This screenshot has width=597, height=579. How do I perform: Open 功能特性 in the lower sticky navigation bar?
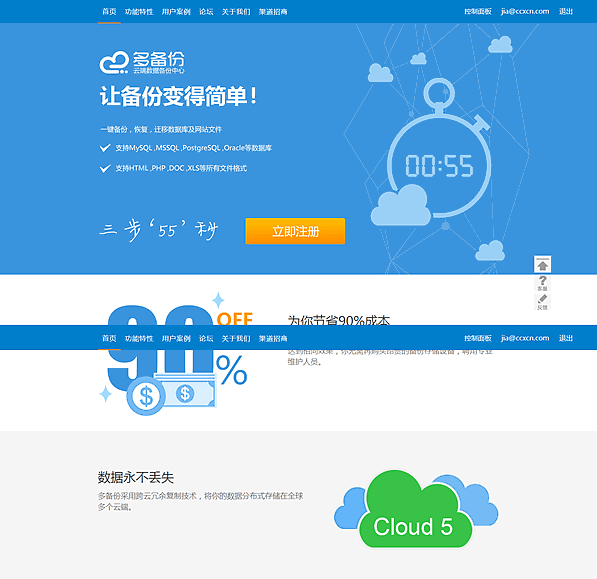139,338
